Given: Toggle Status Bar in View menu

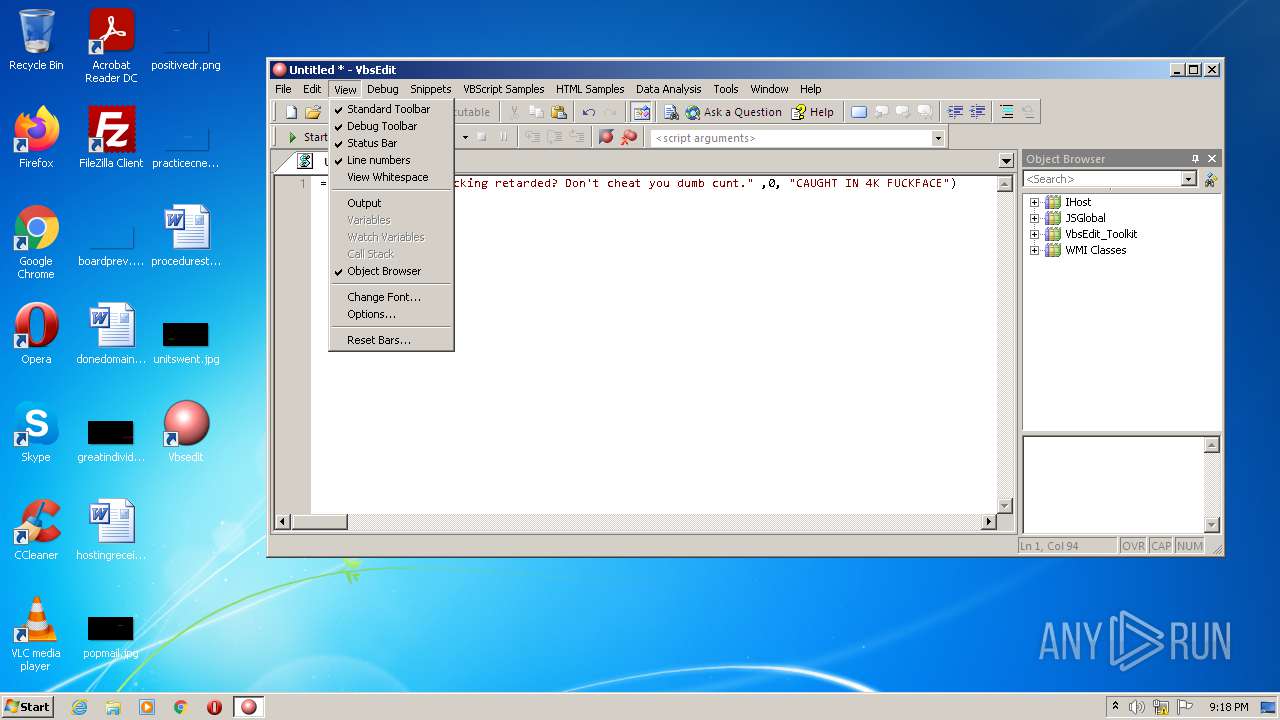Looking at the screenshot, I should (391, 143).
